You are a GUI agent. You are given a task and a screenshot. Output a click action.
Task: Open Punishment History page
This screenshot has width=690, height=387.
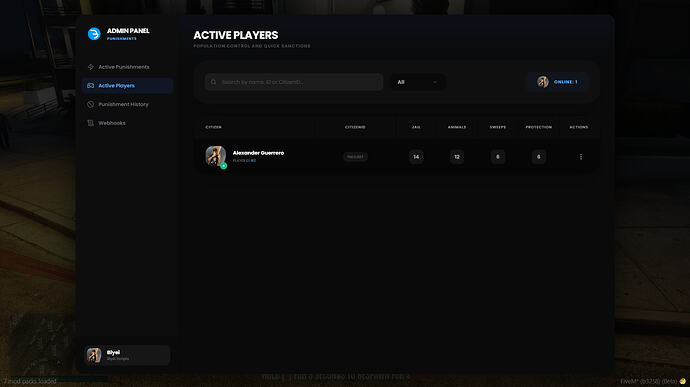click(x=127, y=104)
